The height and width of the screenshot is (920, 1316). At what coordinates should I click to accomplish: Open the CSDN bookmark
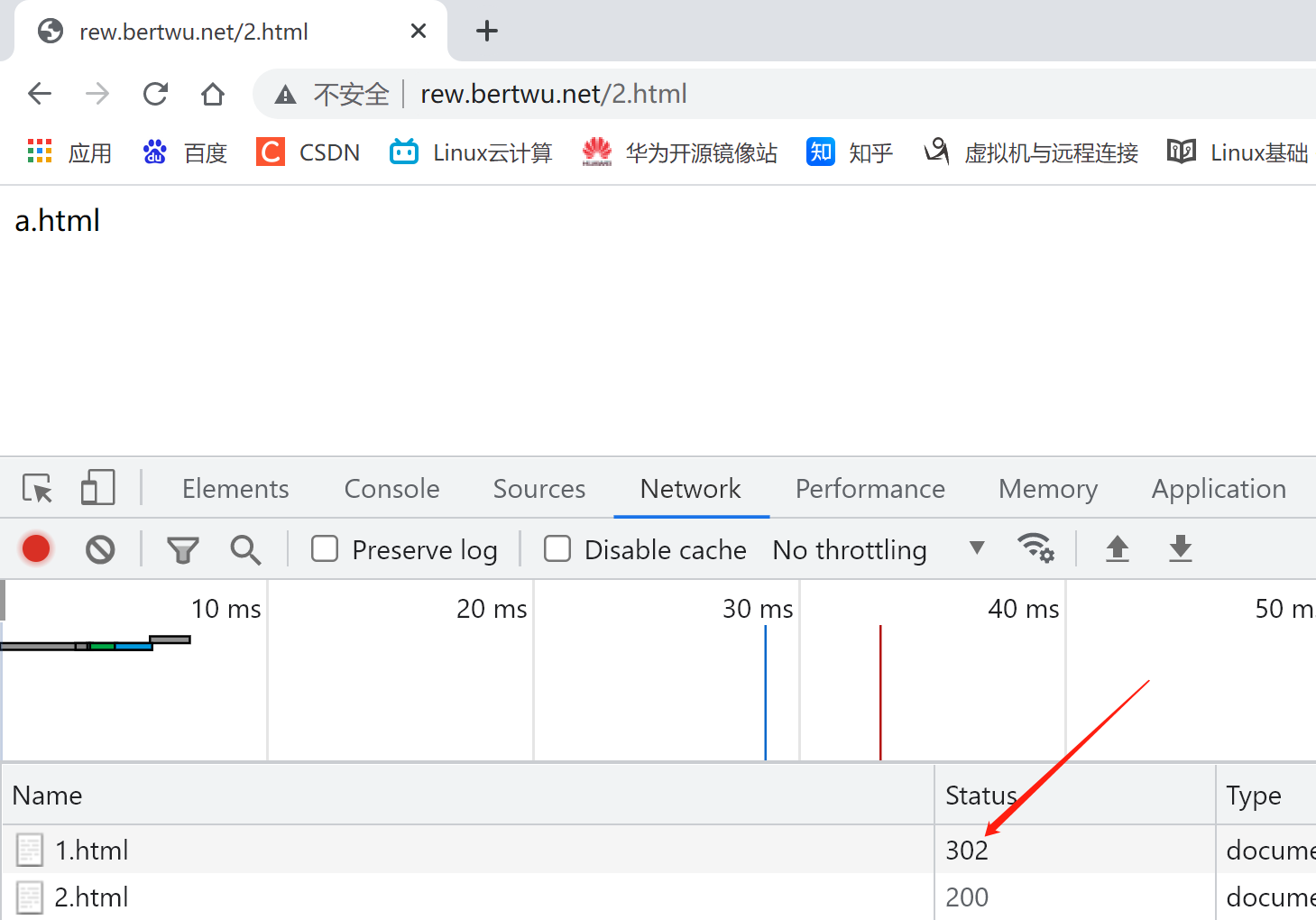[x=308, y=152]
